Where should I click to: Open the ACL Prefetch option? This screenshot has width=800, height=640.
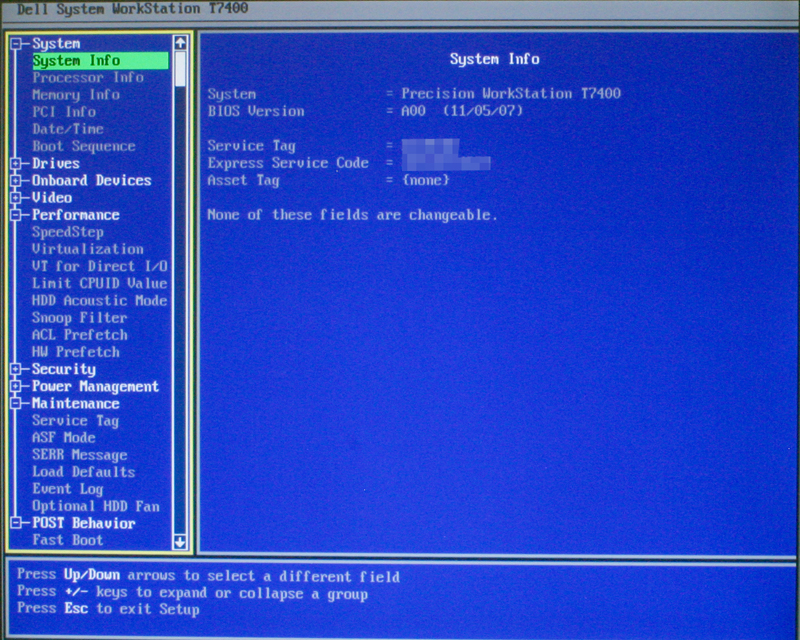point(80,335)
